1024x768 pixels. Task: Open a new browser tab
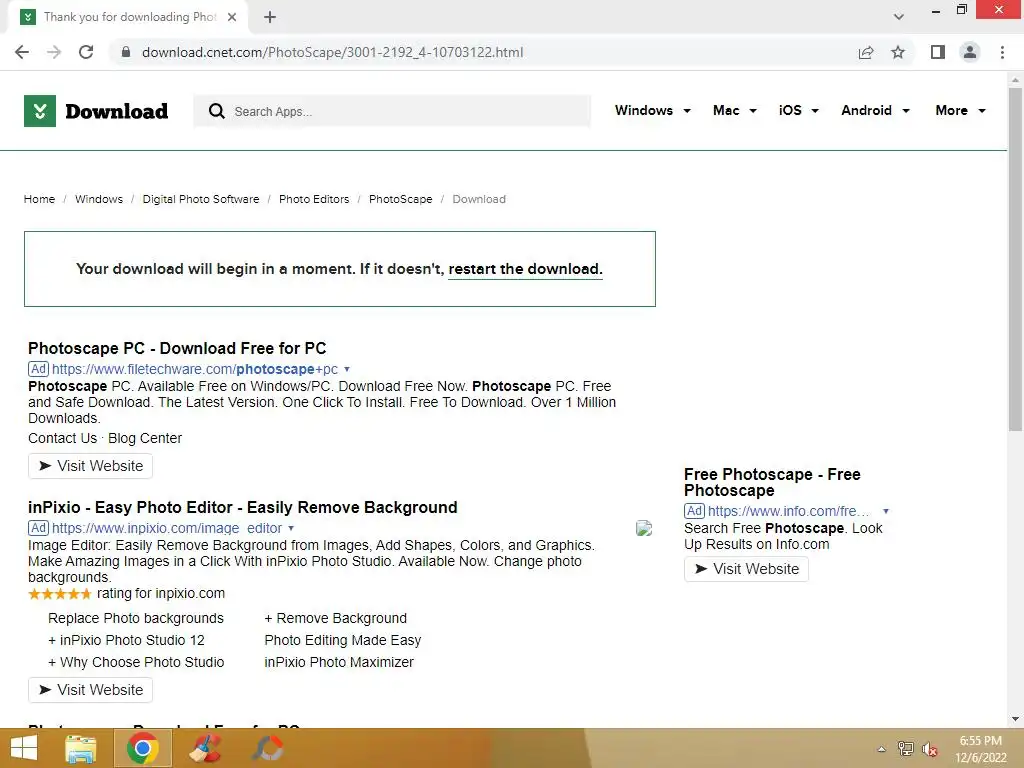click(270, 17)
